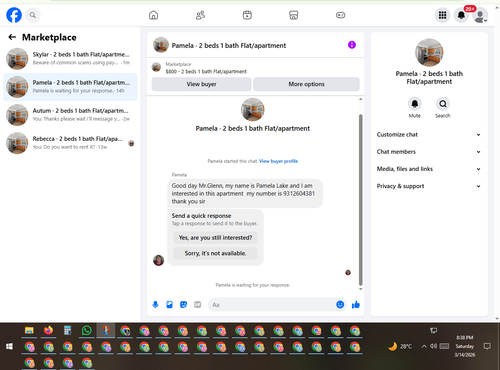The height and width of the screenshot is (370, 500).
Task: Open Facebook search magnifier
Action: pos(33,15)
